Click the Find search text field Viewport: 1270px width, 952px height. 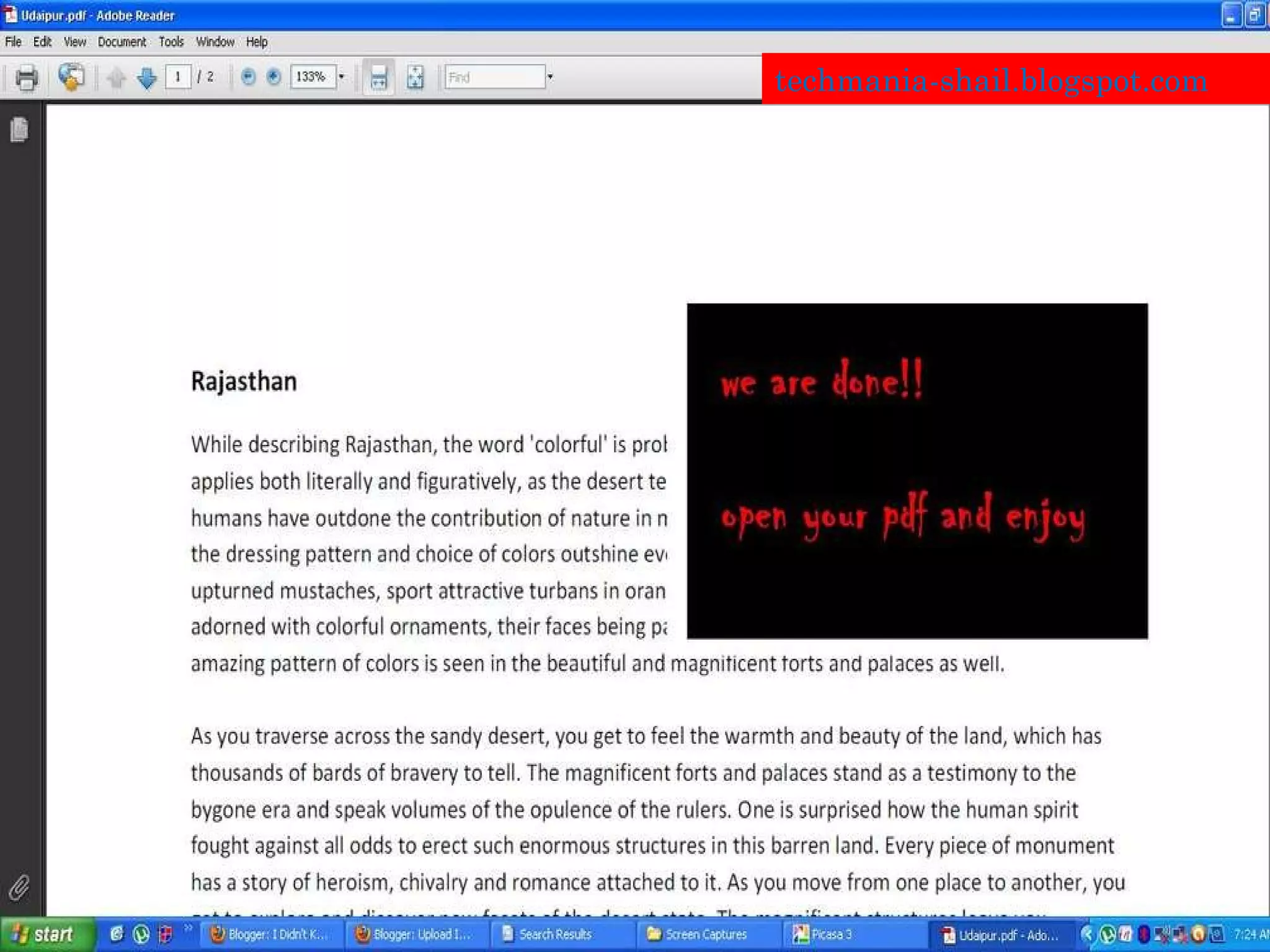pyautogui.click(x=494, y=77)
